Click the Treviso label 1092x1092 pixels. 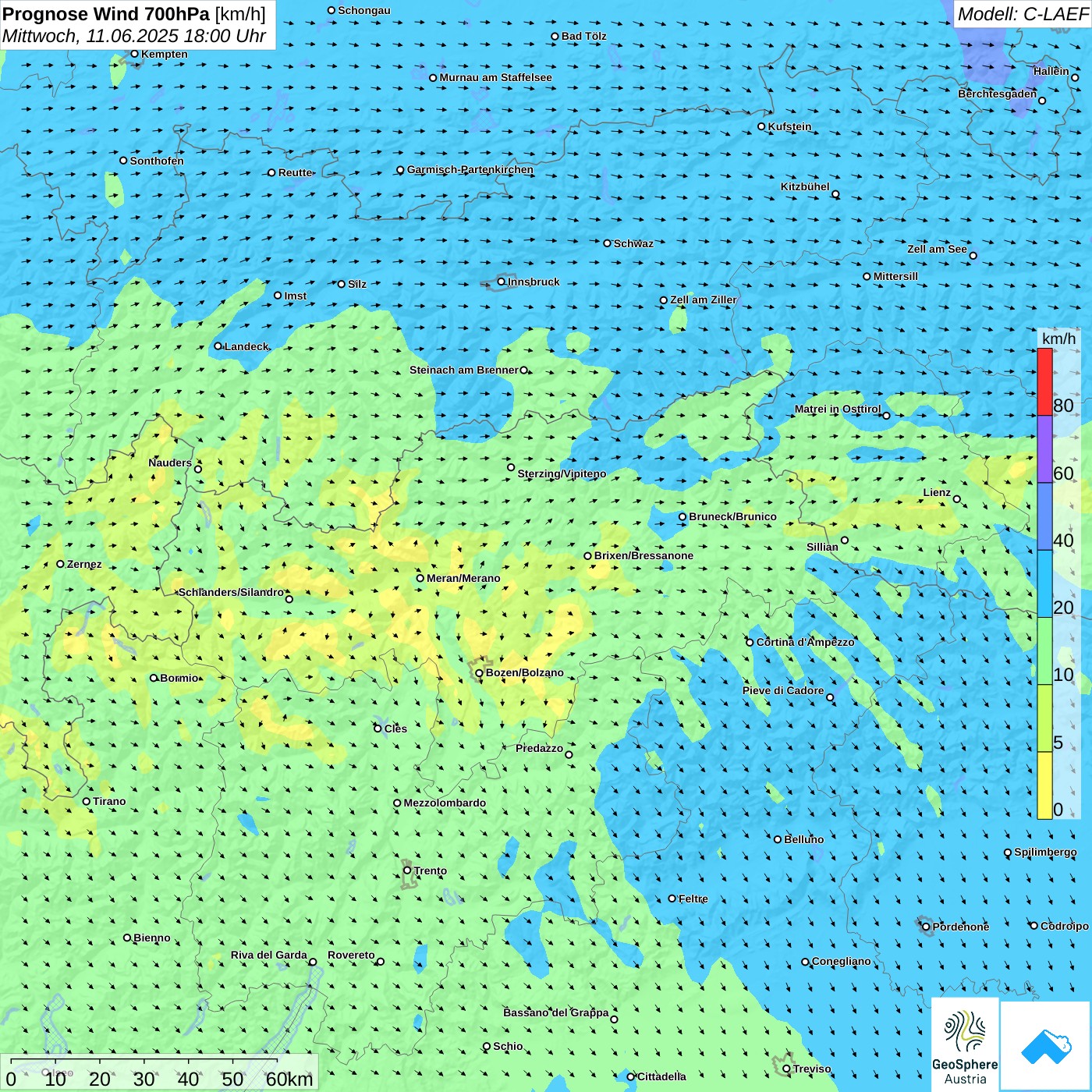812,1069
